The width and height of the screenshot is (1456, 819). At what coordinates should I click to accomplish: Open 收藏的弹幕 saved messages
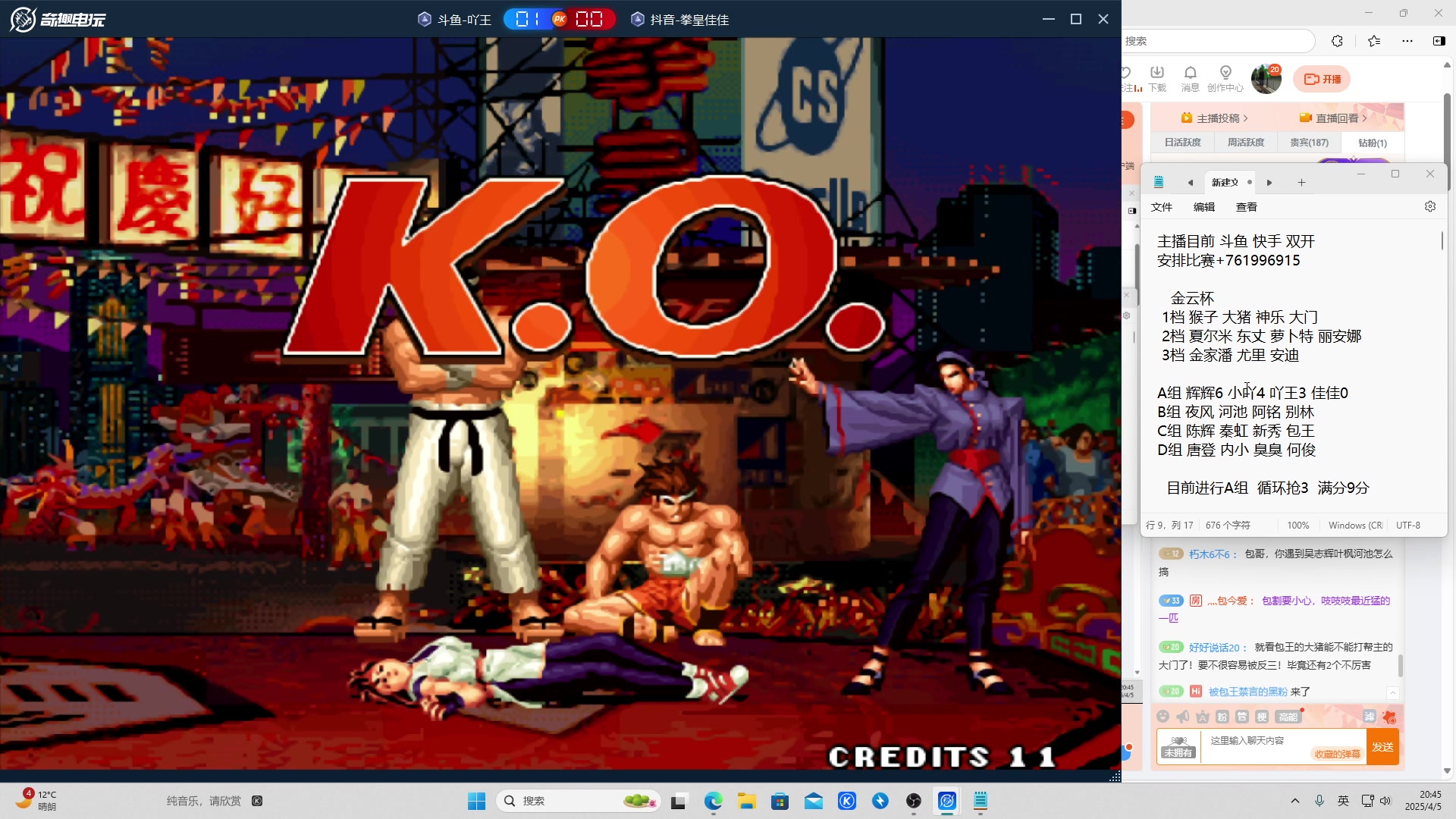[x=1337, y=755]
